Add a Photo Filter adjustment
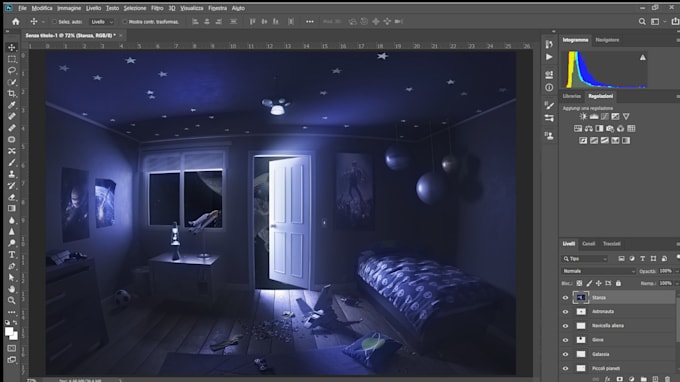This screenshot has height=382, width=680. [610, 129]
